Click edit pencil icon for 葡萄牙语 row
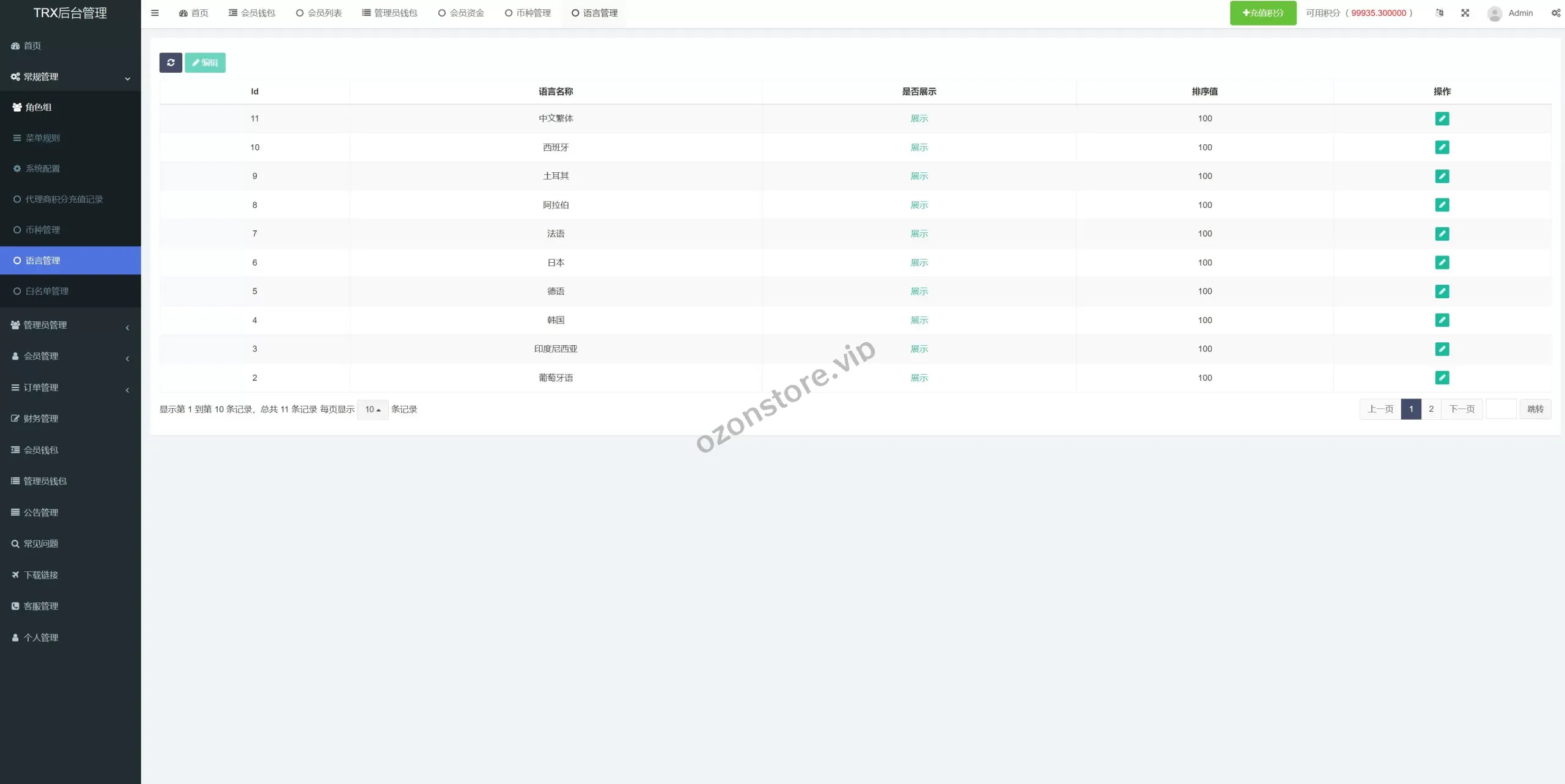 pyautogui.click(x=1442, y=378)
